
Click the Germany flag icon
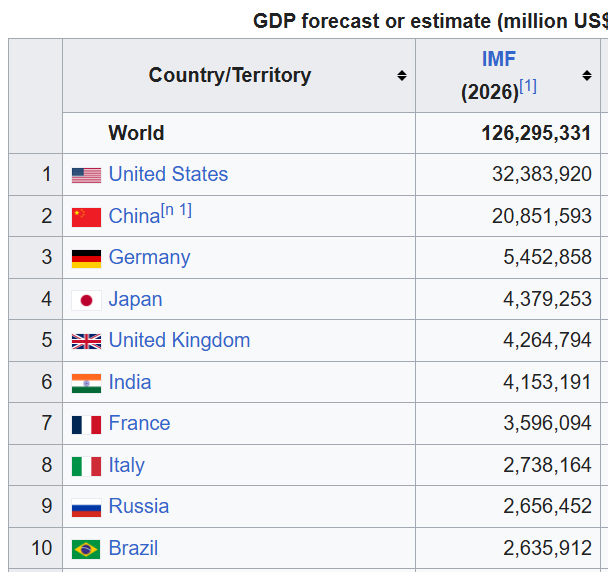pos(86,259)
